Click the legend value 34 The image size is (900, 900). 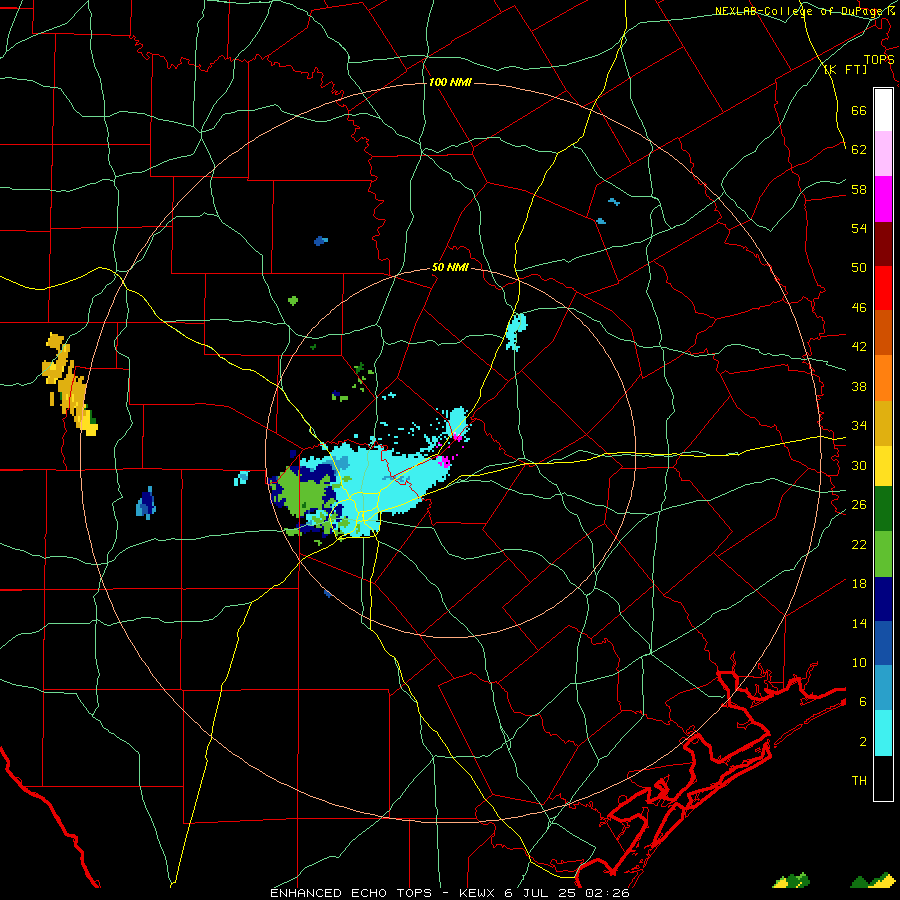[859, 425]
